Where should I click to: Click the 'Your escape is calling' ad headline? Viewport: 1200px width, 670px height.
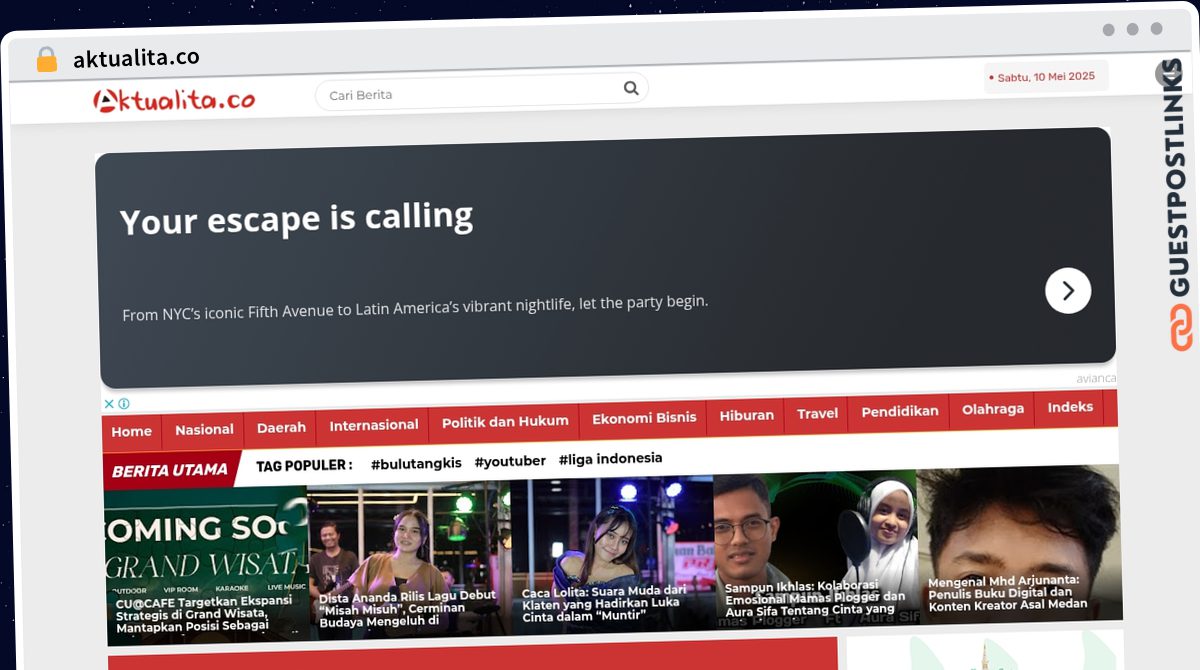click(x=296, y=219)
